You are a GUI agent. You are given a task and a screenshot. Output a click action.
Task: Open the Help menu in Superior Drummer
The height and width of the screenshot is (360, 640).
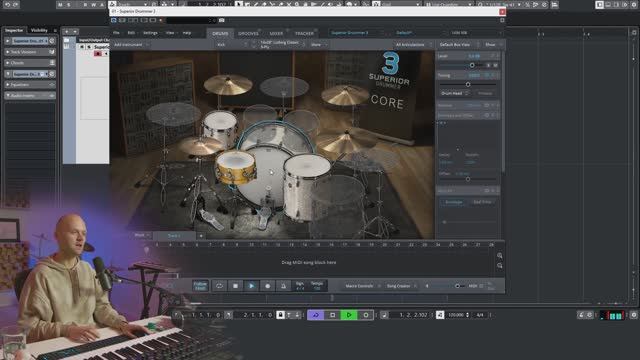[187, 33]
